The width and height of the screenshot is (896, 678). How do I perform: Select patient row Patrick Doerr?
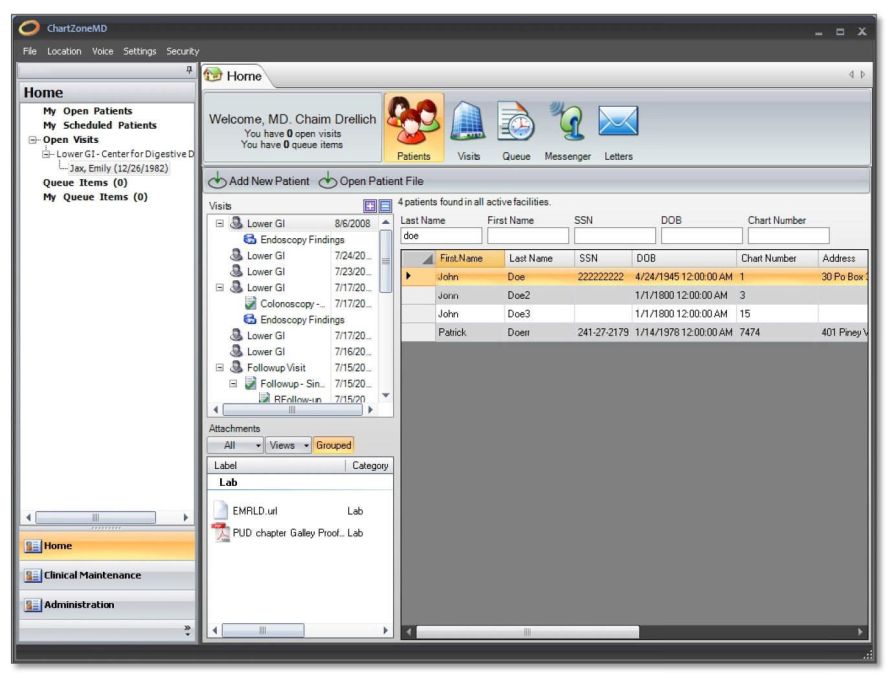point(634,333)
